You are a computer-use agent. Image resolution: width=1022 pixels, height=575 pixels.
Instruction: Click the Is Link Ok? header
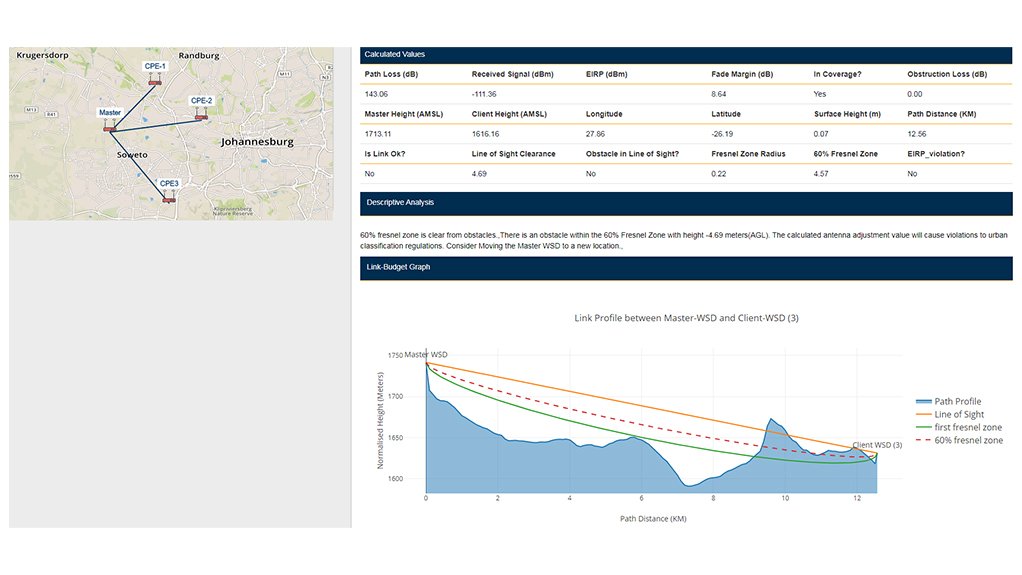coord(385,154)
